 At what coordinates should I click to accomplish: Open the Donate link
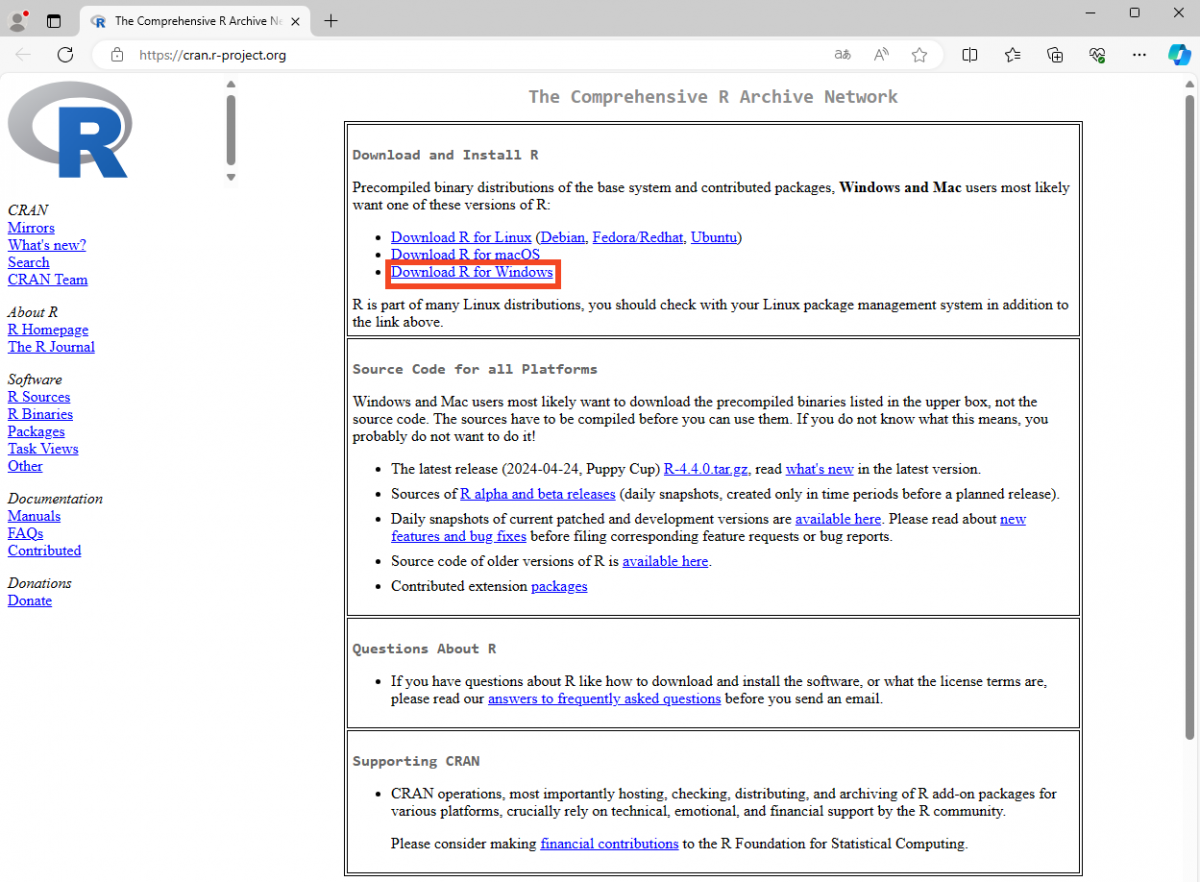[x=29, y=600]
